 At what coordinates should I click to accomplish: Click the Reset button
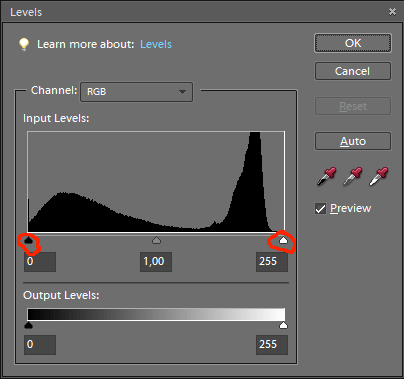(353, 106)
